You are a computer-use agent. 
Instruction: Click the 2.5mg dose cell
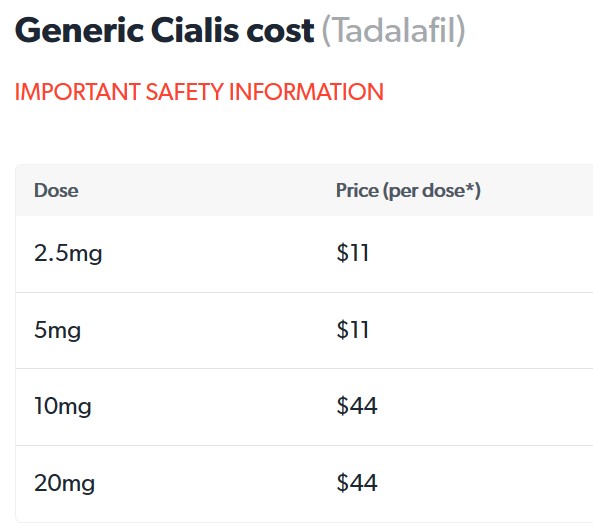coord(68,253)
